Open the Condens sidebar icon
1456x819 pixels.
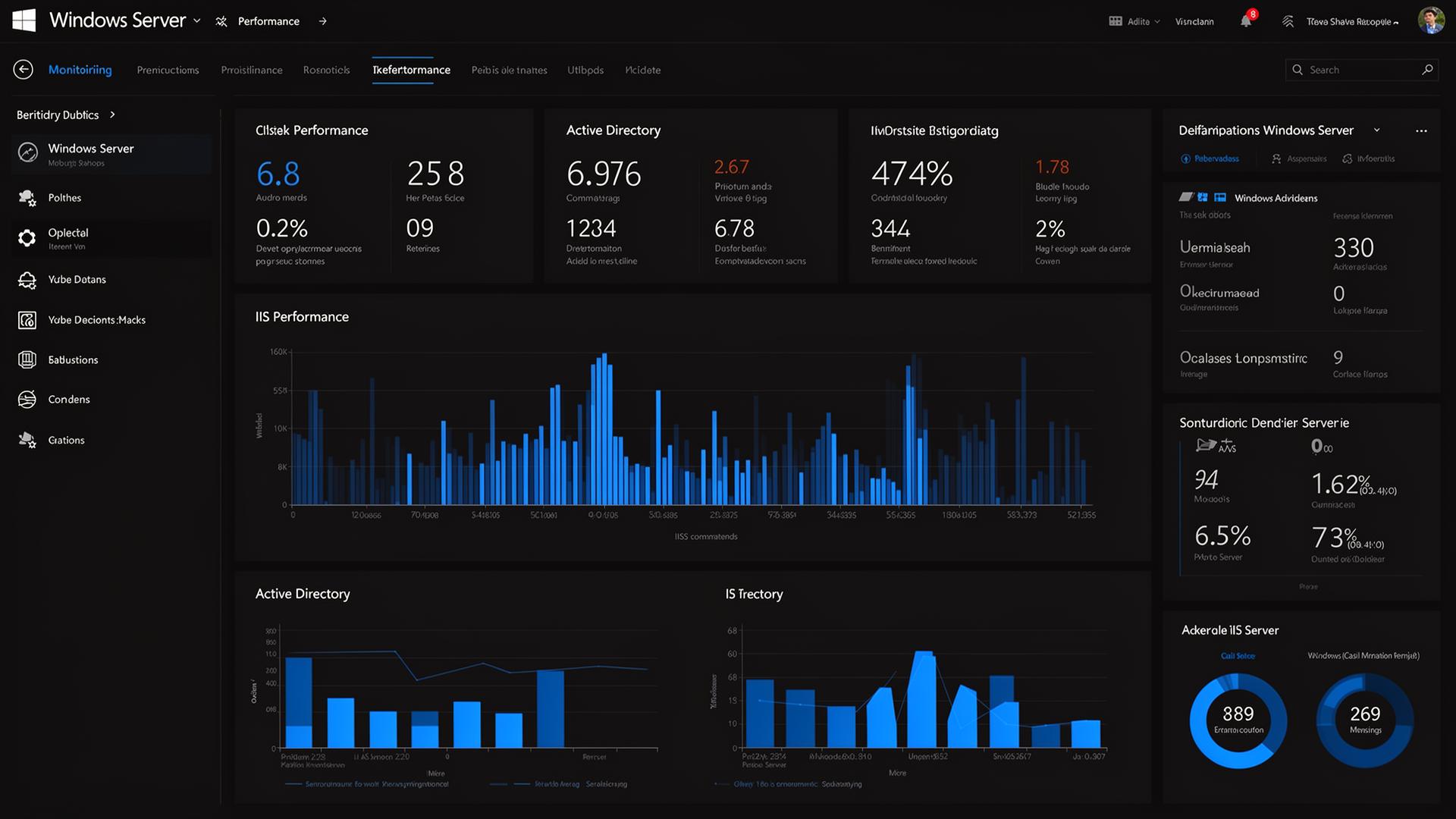click(27, 400)
